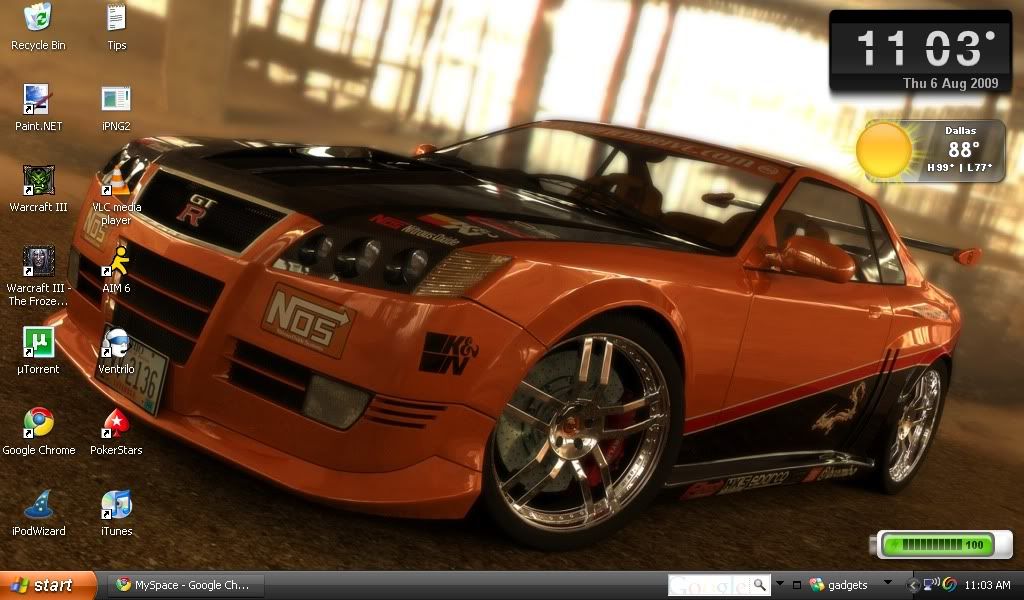This screenshot has height=600, width=1024.
Task: Click the deskbar restore window icon
Action: click(x=797, y=585)
